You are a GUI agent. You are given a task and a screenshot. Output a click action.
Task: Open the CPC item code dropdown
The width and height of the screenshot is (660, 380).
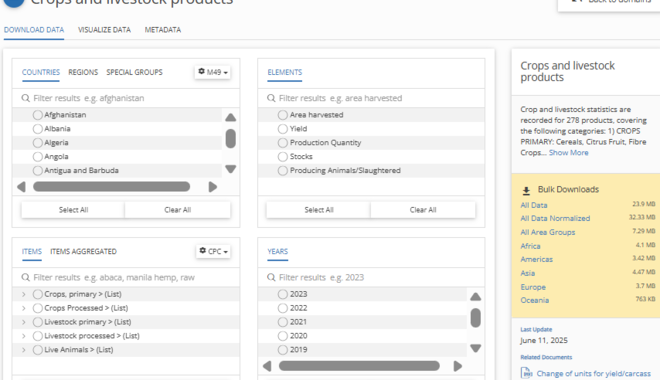coord(213,251)
